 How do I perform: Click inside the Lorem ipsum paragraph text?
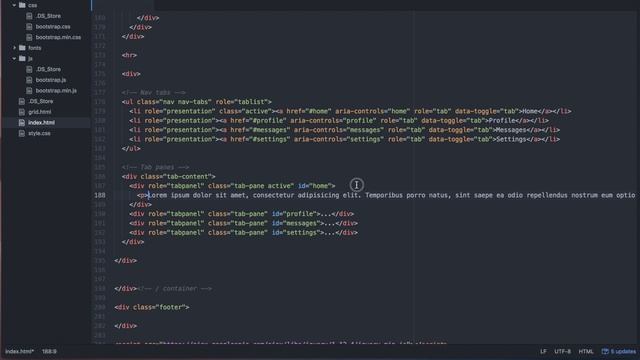(391, 195)
